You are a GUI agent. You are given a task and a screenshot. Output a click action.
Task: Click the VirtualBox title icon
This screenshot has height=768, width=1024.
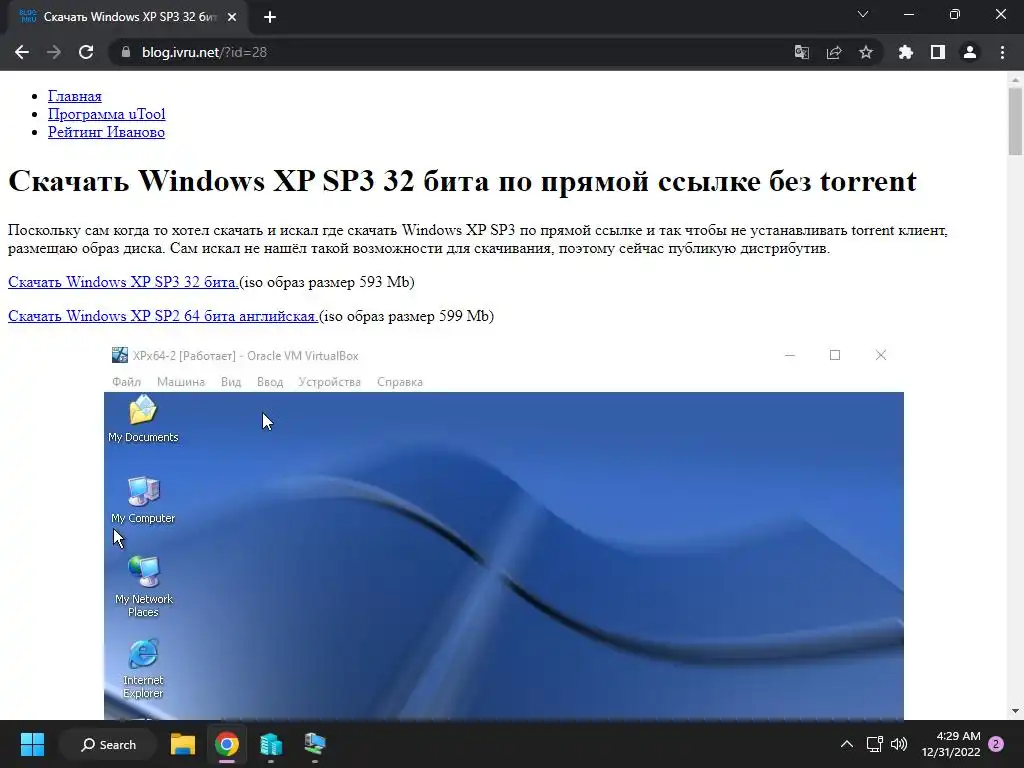pos(120,355)
